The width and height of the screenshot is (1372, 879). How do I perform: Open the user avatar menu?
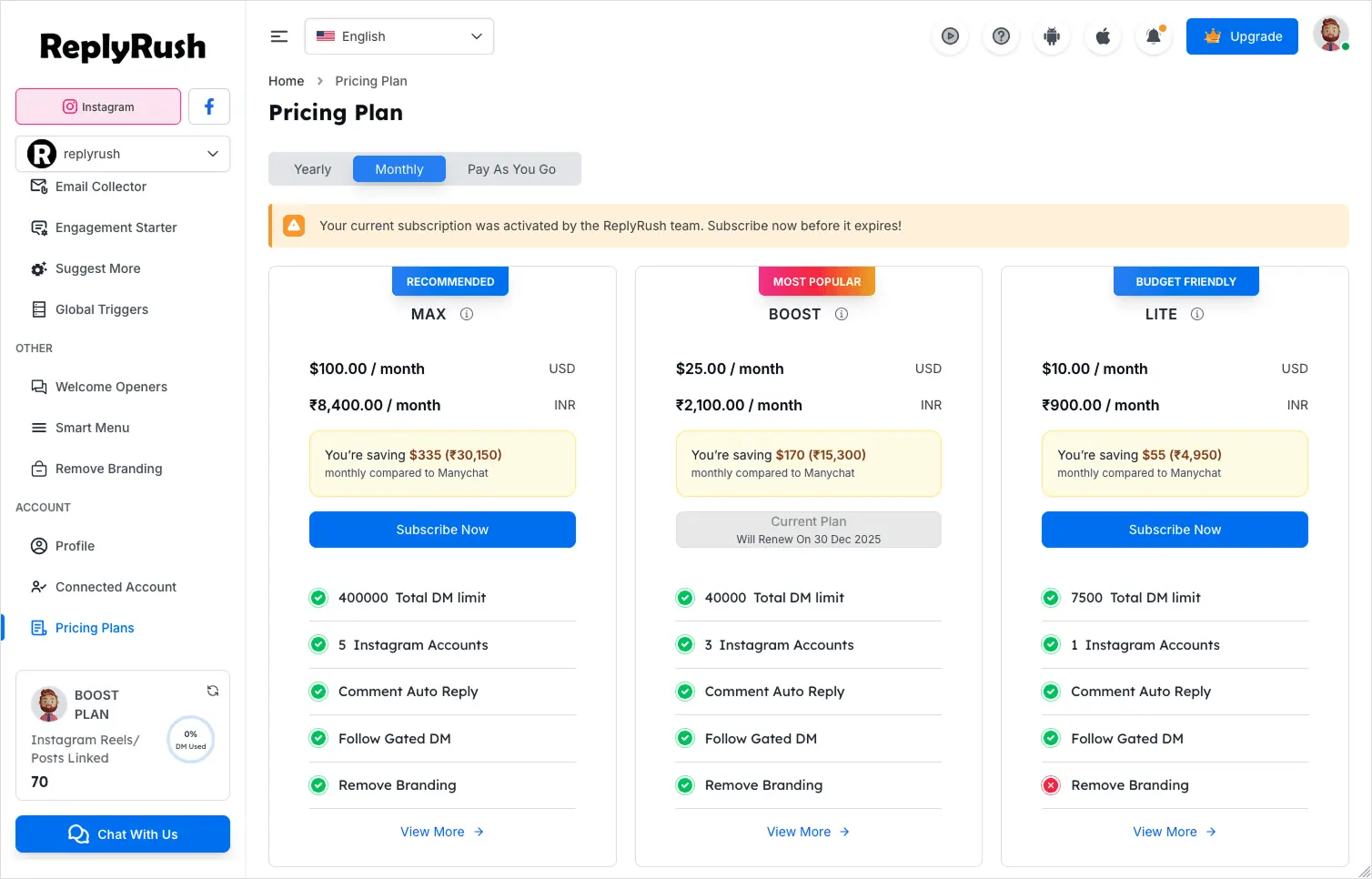point(1331,35)
